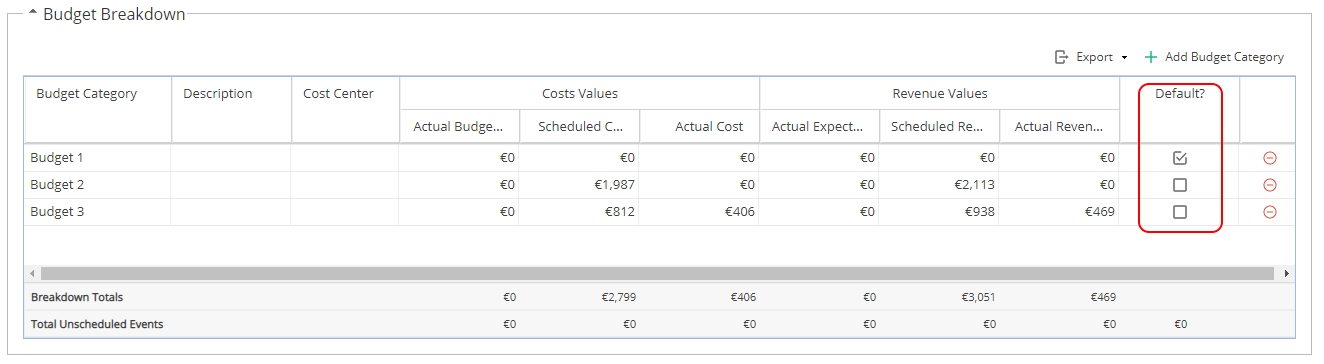
Task: Remove Budget 2 with its red icon
Action: coord(1270,185)
